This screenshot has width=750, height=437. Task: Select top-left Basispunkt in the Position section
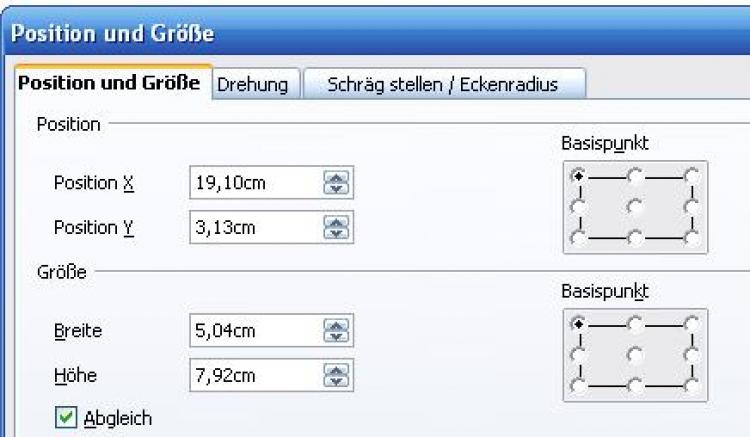[578, 174]
